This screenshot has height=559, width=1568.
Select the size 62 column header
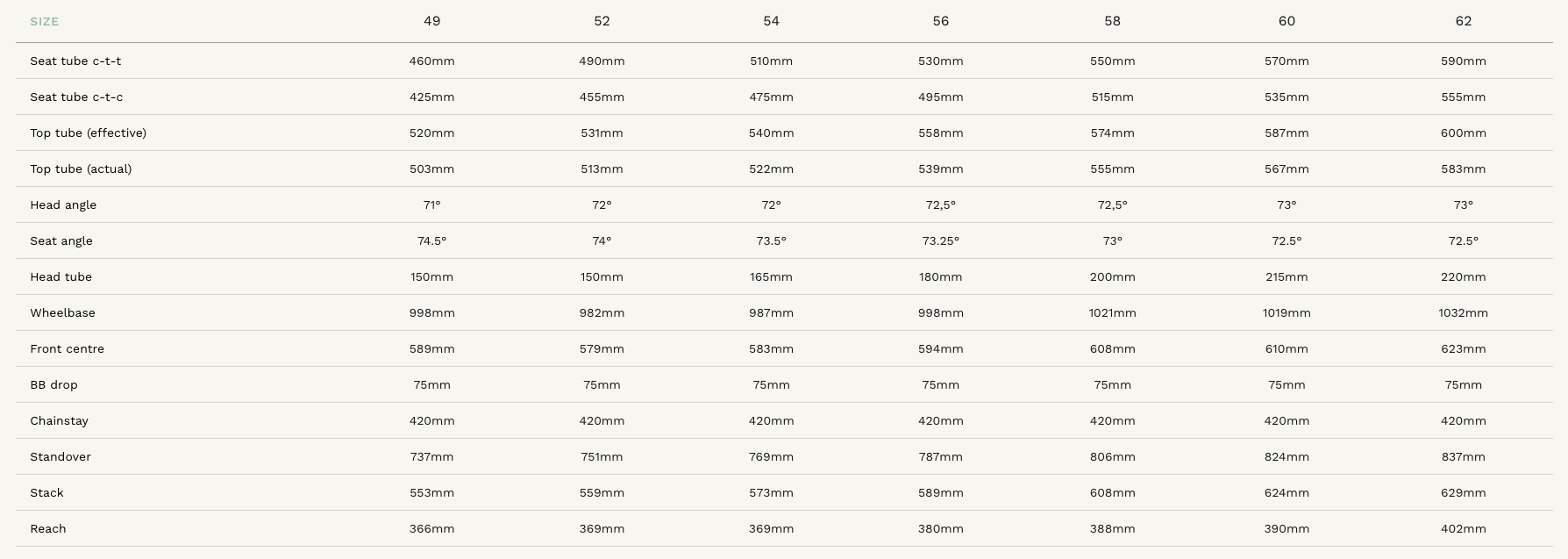[1464, 21]
